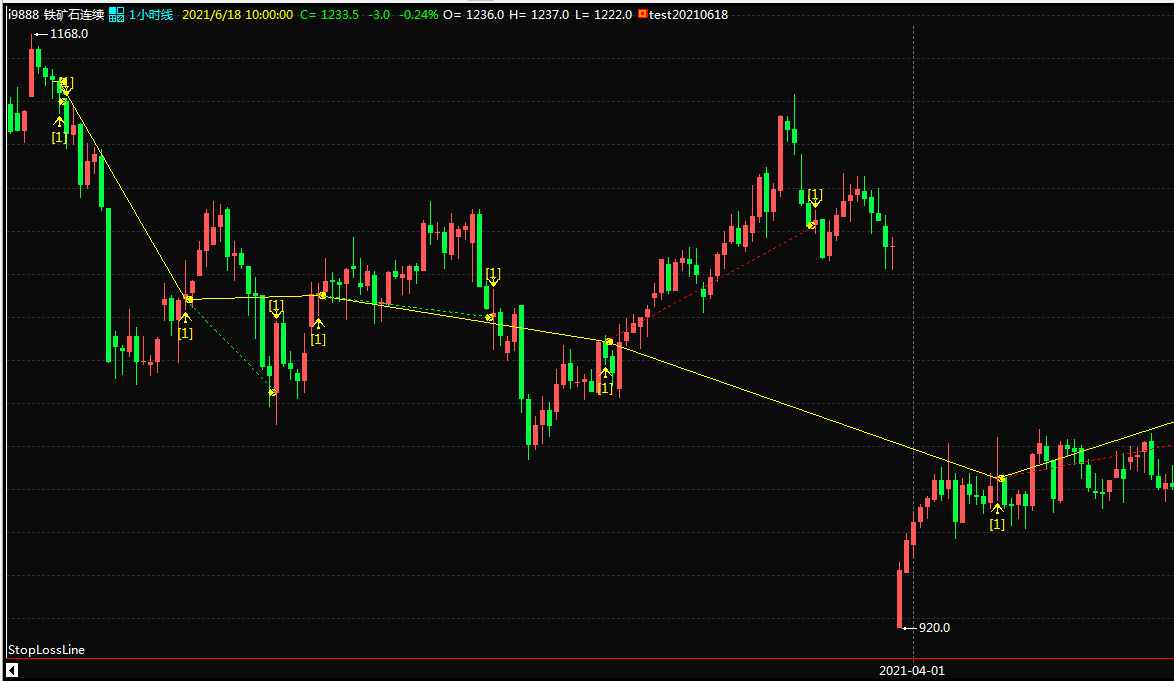This screenshot has height=681, width=1174.
Task: Click the scroll-left arrow at bottom-left corner
Action: (11, 671)
